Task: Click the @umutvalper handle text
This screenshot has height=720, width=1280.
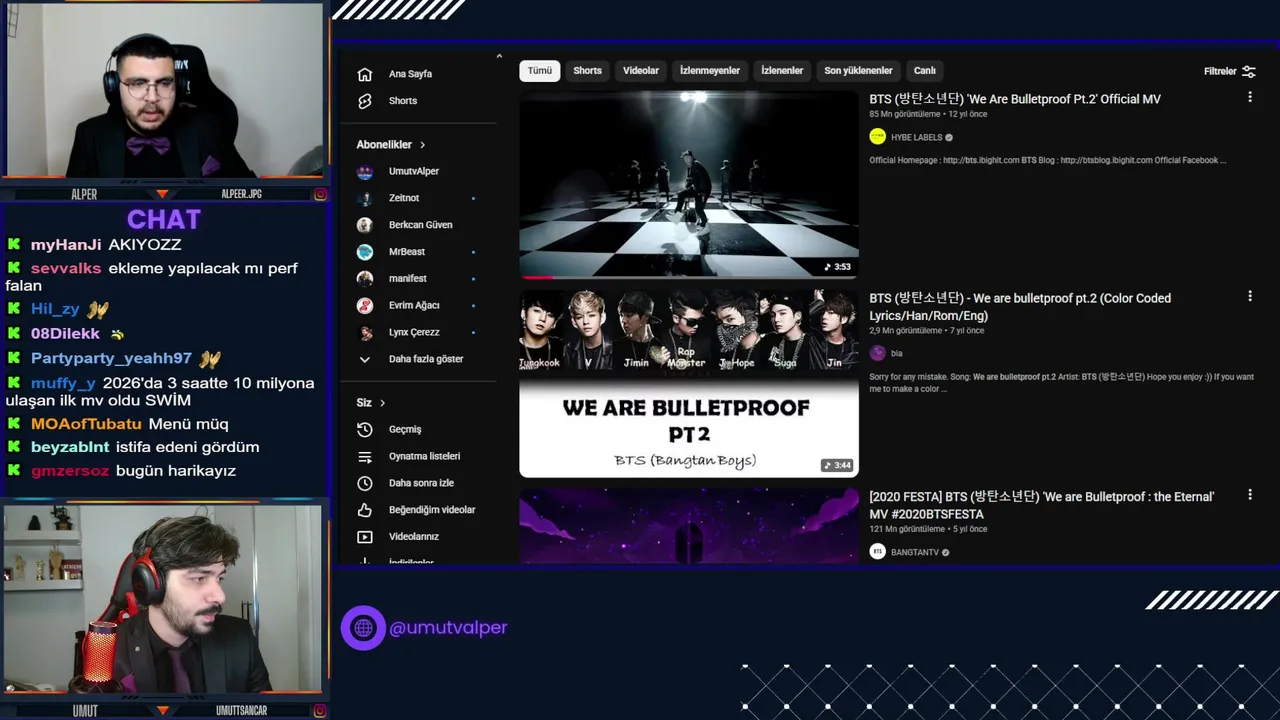Action: pos(448,628)
